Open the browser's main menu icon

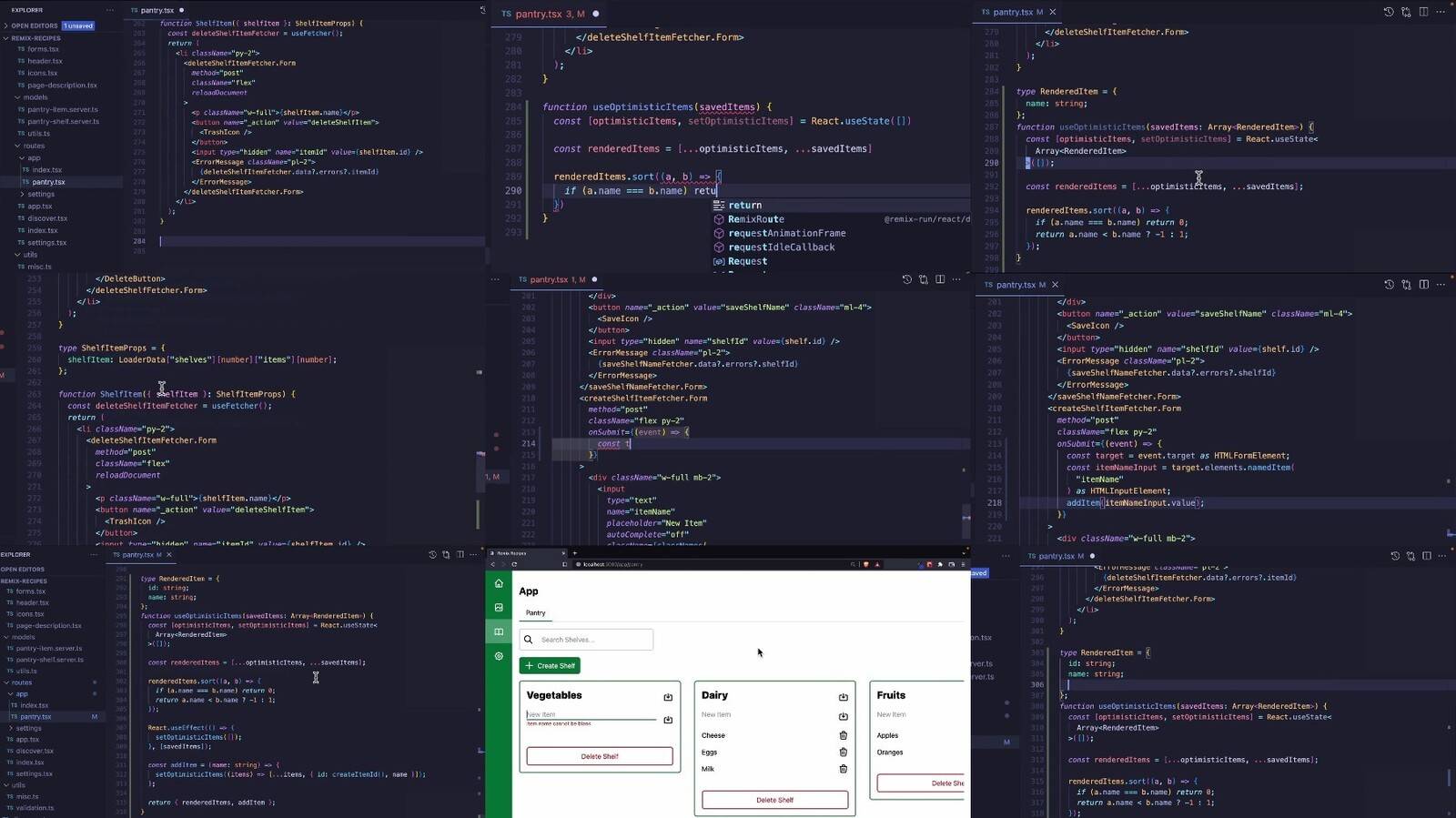(963, 564)
